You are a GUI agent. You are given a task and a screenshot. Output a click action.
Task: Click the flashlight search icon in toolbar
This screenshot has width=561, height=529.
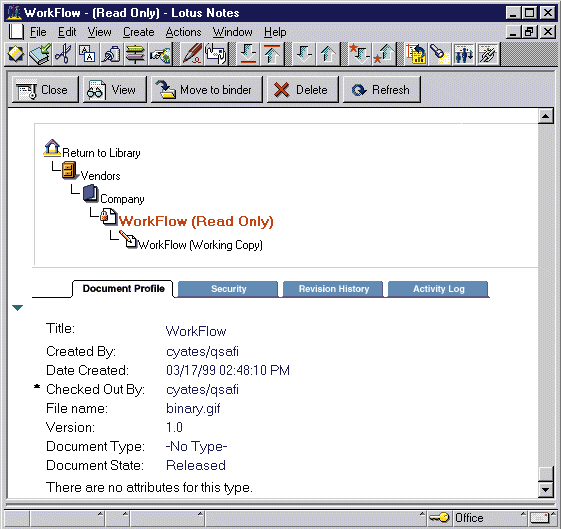[x=440, y=54]
